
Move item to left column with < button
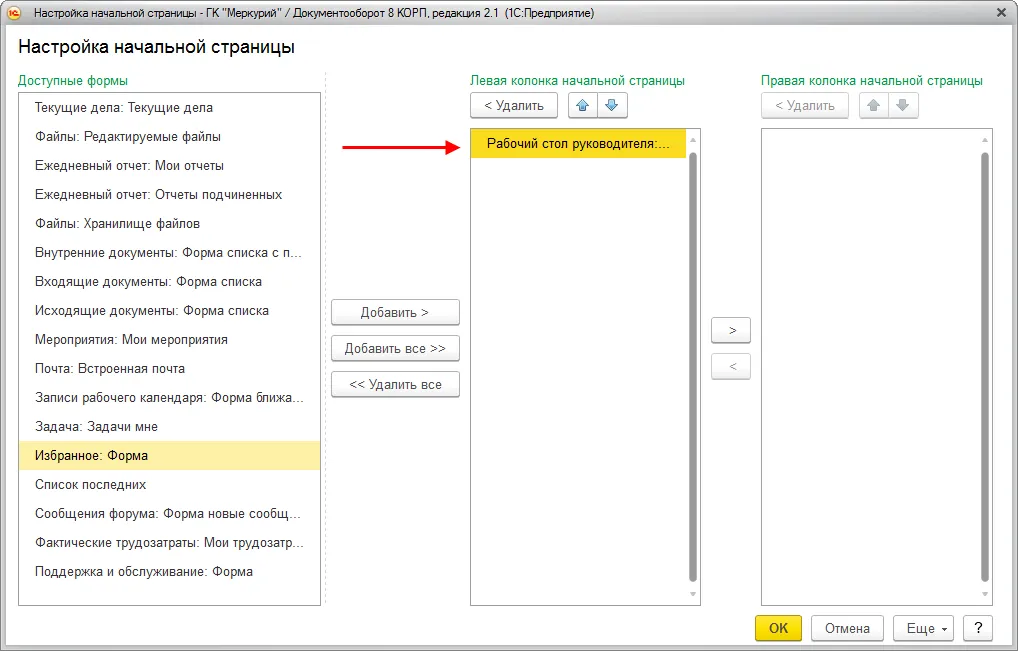coord(731,366)
